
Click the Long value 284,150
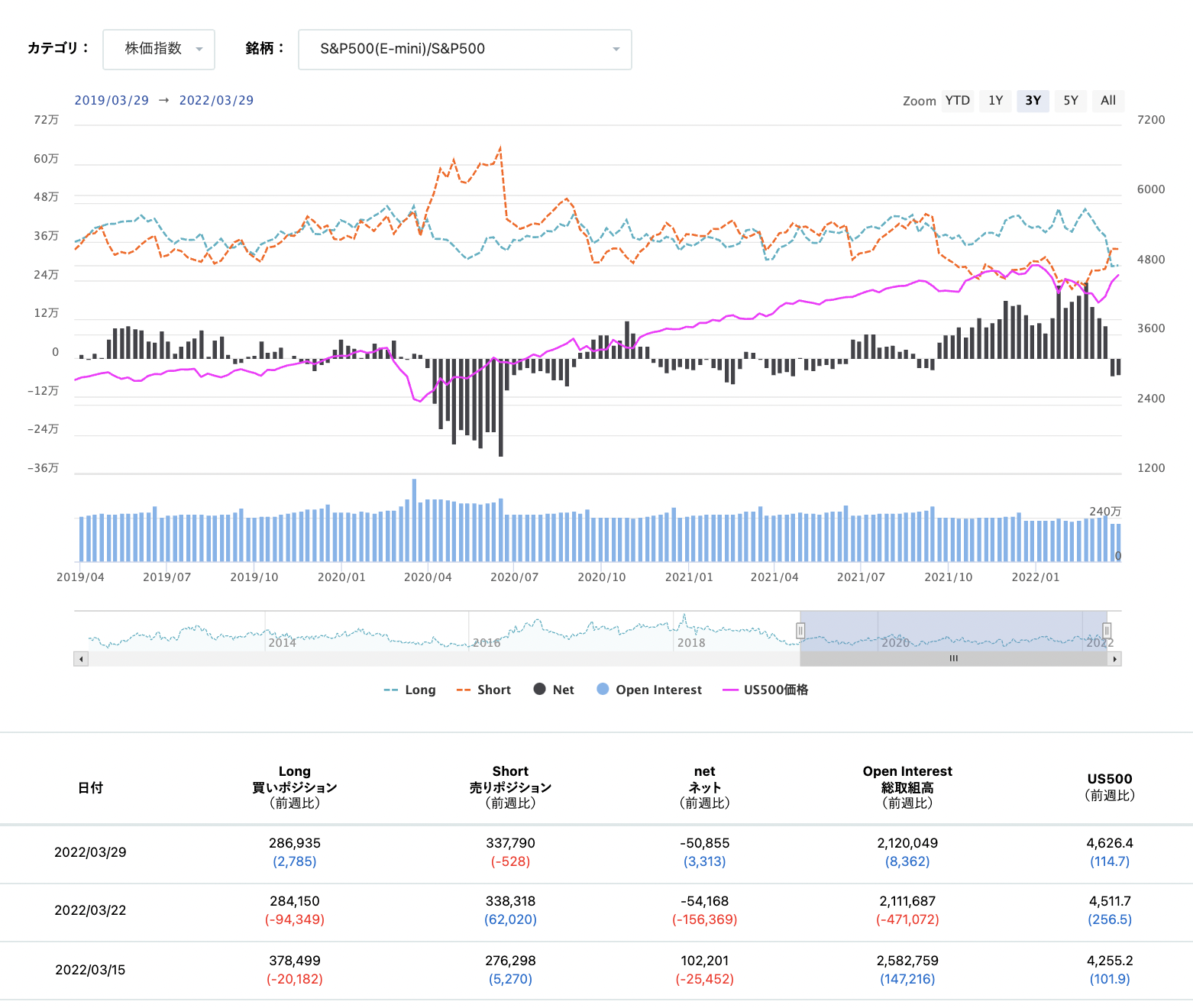coord(295,901)
